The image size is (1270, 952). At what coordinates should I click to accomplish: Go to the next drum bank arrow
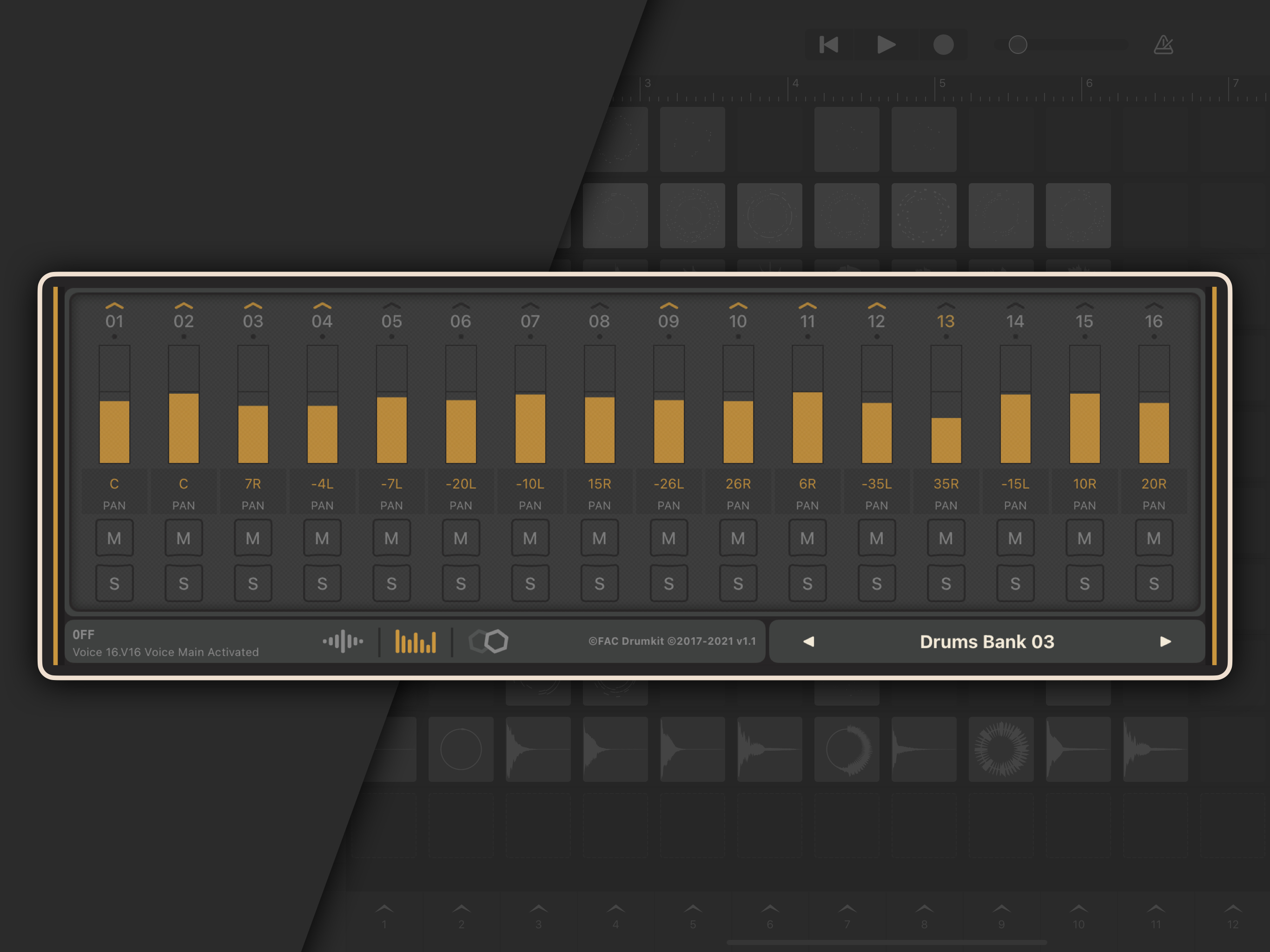pyautogui.click(x=1165, y=641)
